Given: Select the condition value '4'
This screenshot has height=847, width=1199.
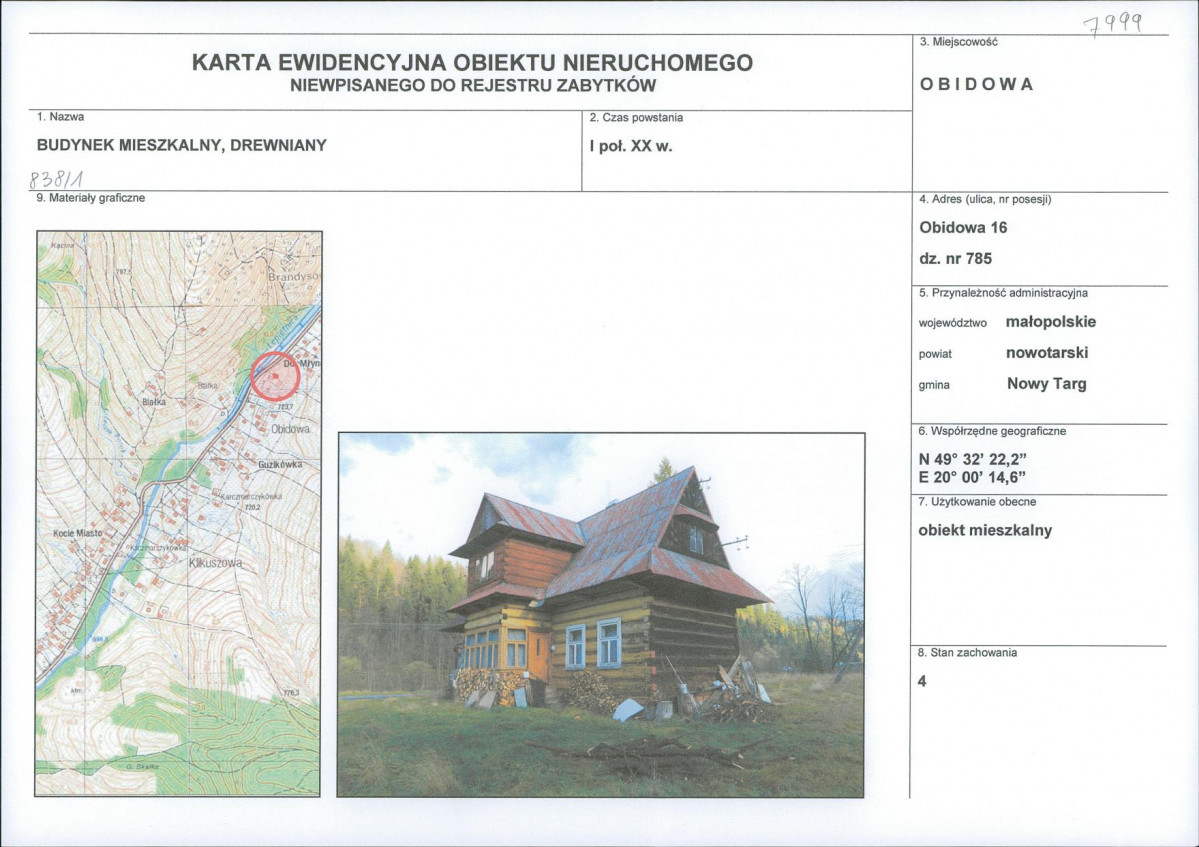Looking at the screenshot, I should coord(922,681).
